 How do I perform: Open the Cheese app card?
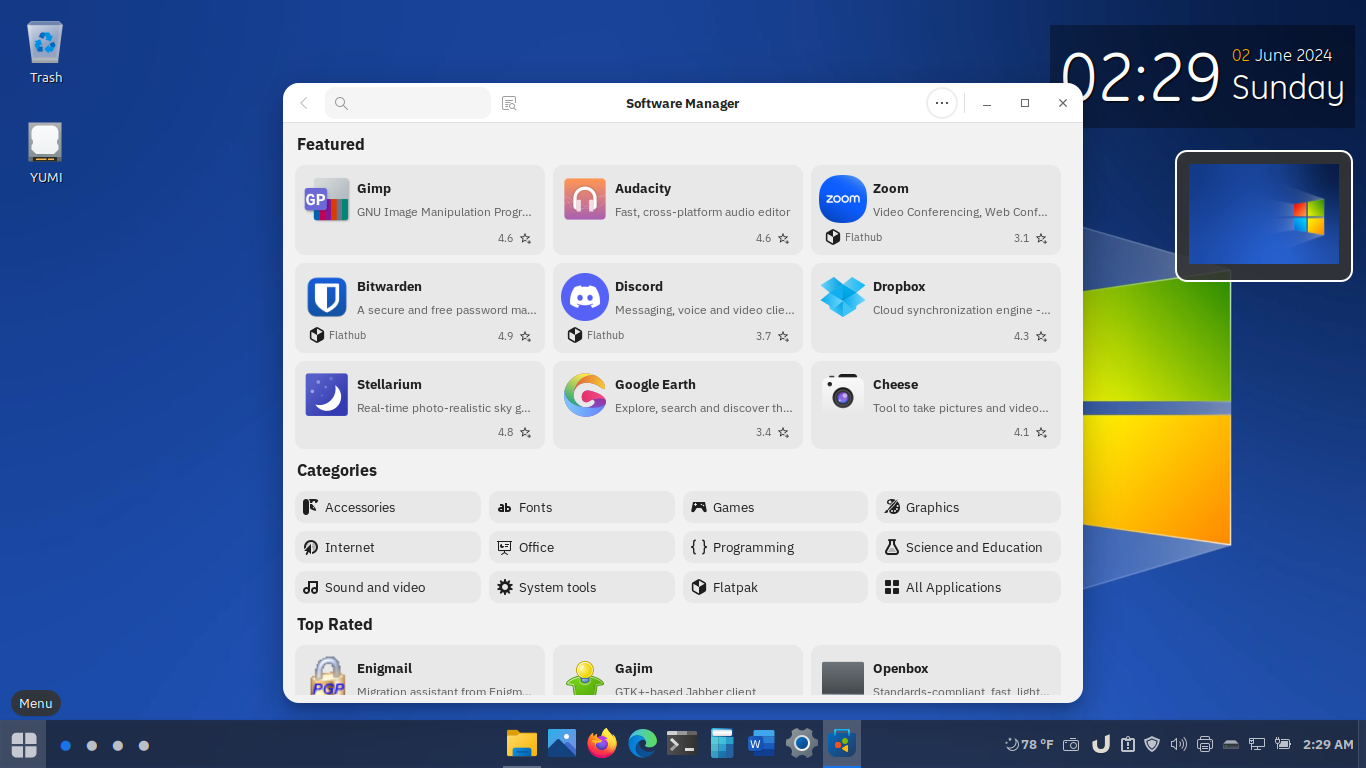point(936,405)
